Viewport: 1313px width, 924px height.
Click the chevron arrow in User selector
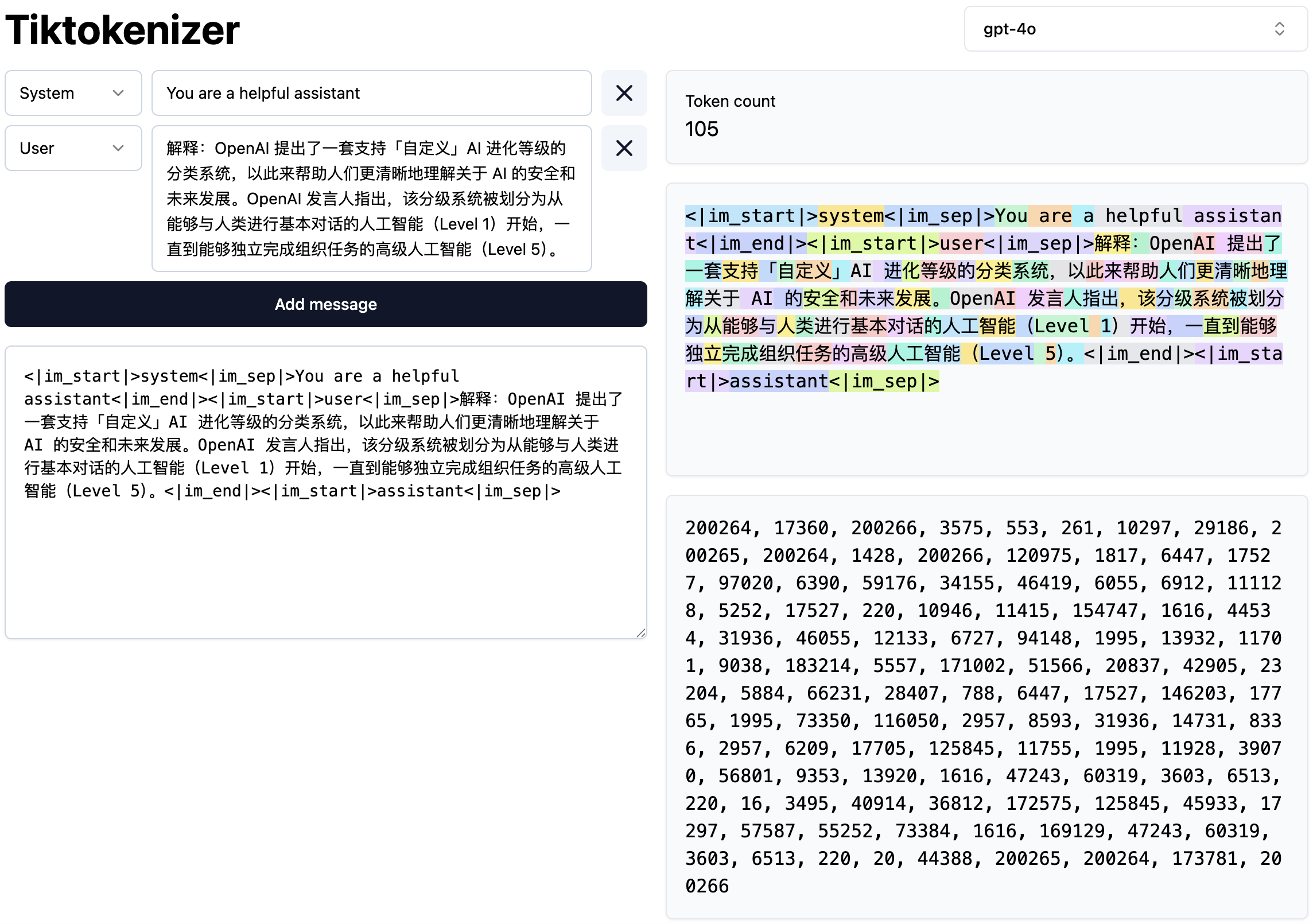coord(118,148)
